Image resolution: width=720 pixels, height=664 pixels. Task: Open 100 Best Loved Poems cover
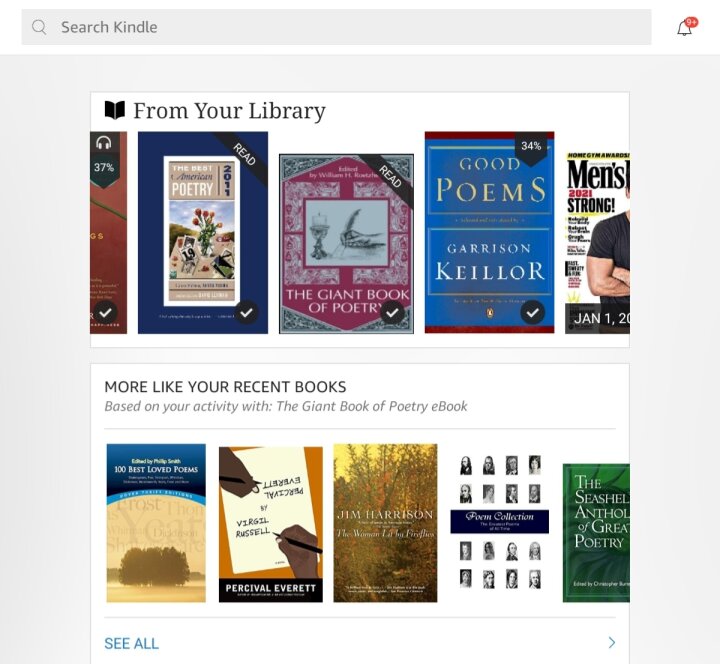(x=156, y=523)
